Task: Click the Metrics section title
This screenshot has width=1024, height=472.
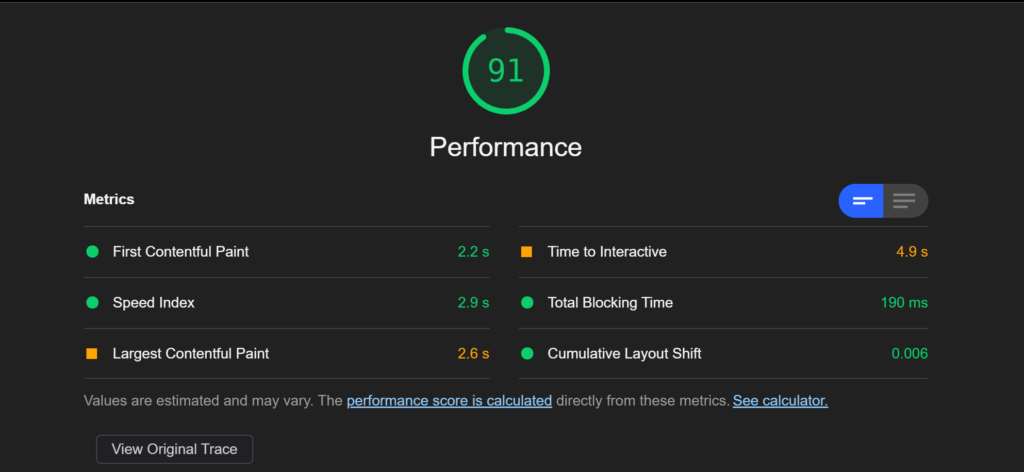Action: tap(109, 200)
